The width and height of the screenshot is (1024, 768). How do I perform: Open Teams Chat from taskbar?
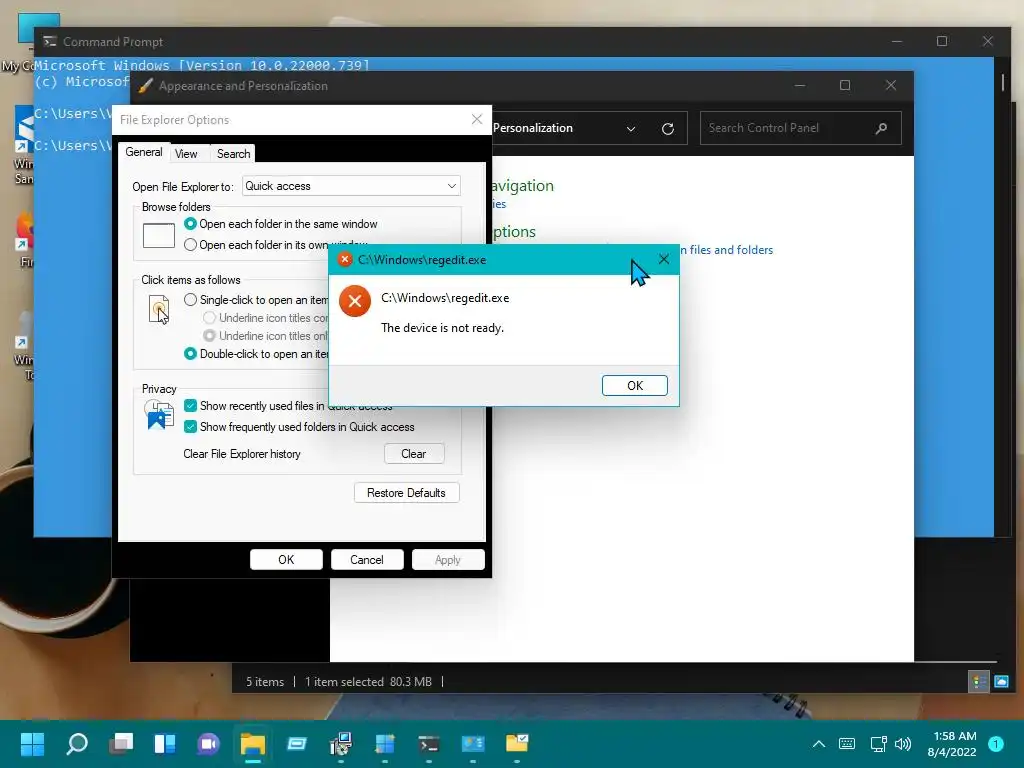point(209,744)
